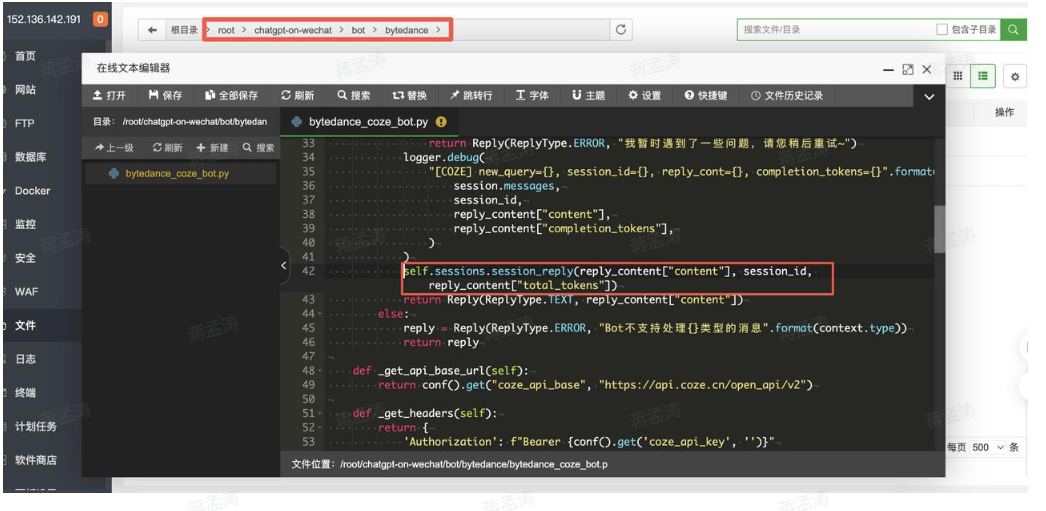Open the 搜索 search tool in editor toolbar
The width and height of the screenshot is (1046, 511).
[x=353, y=96]
